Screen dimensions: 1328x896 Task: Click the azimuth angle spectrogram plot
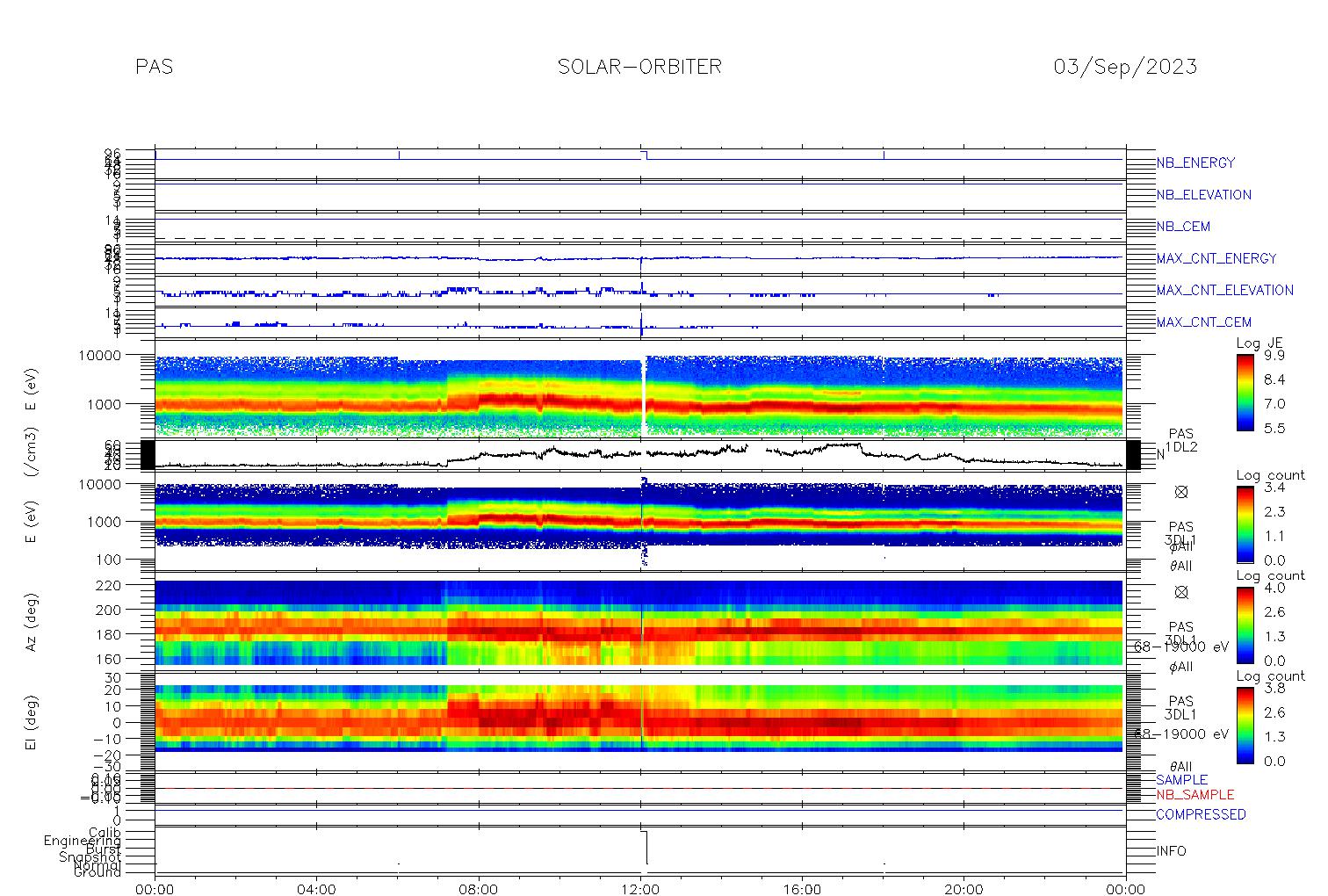[x=640, y=623]
